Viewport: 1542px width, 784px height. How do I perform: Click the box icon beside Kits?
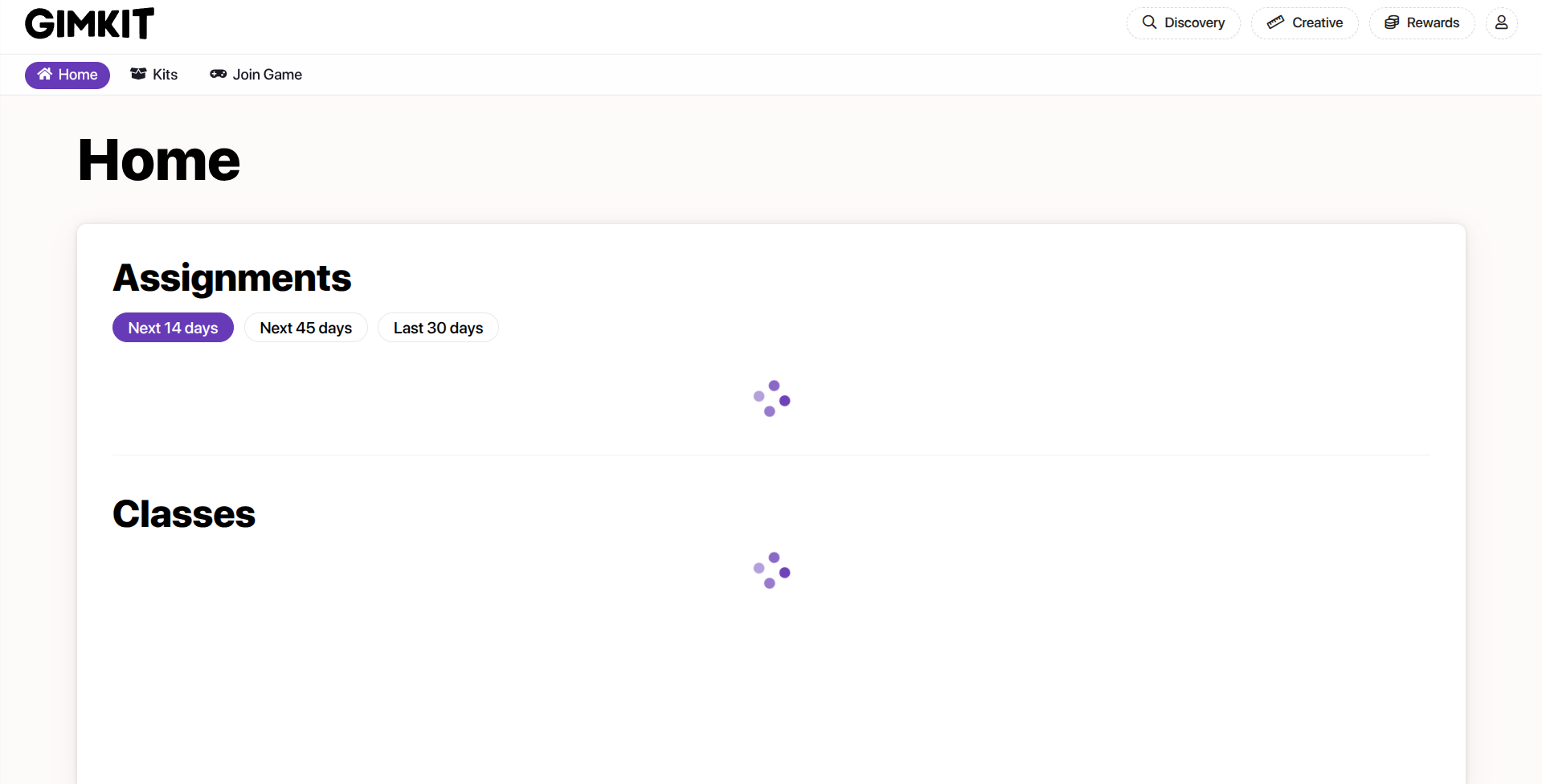138,75
